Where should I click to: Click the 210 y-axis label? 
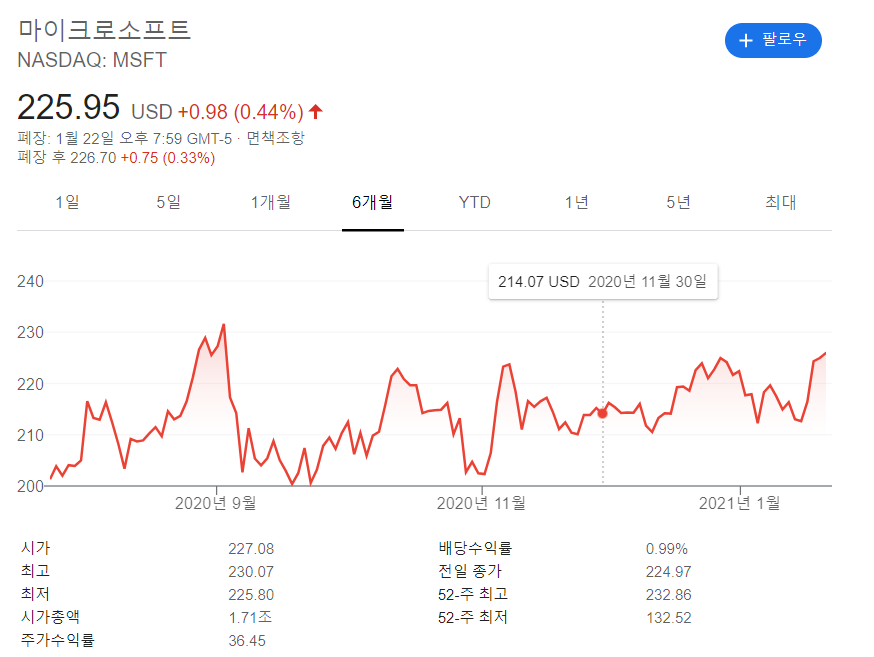(x=30, y=435)
